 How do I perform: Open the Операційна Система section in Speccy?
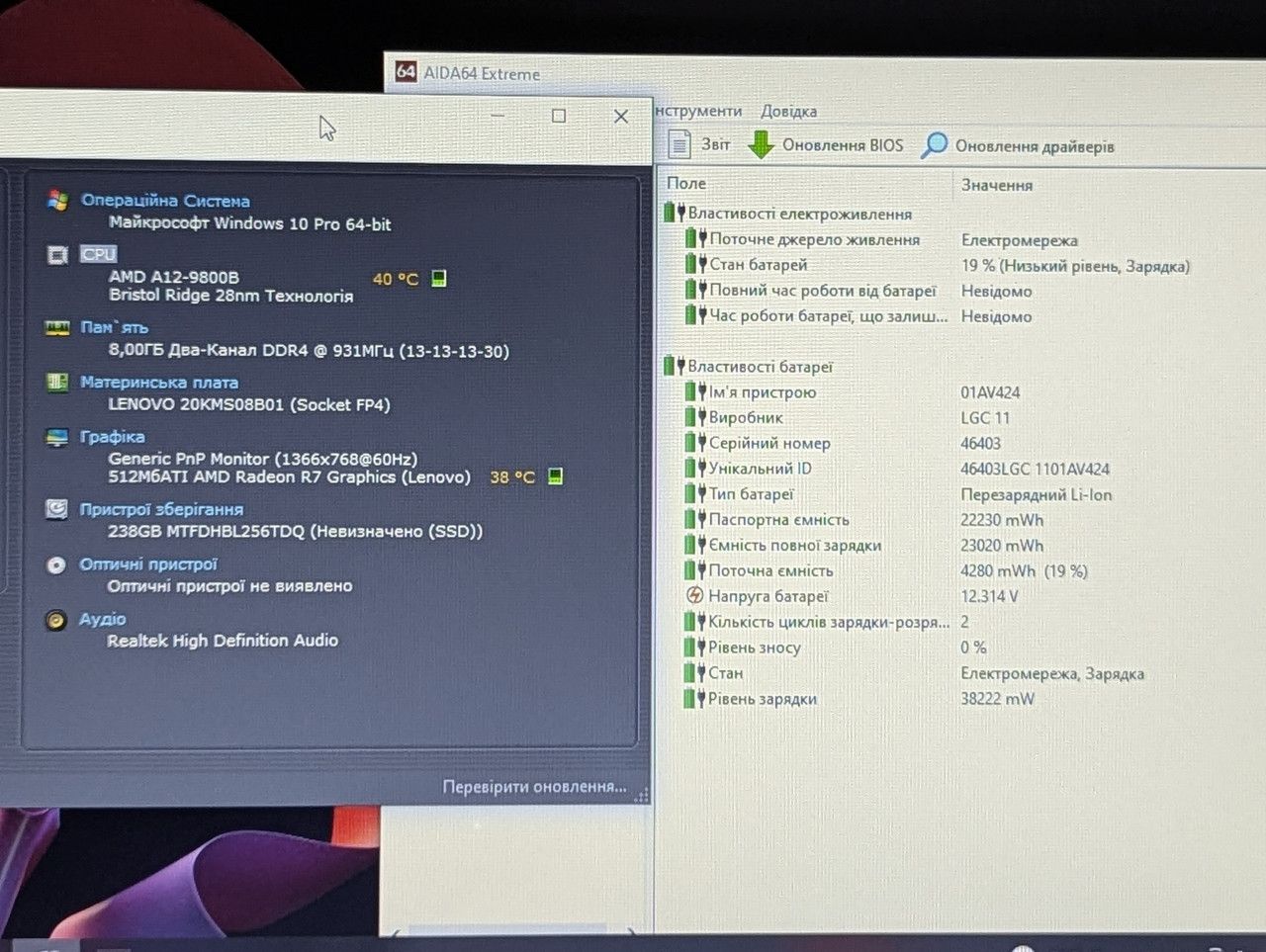[165, 201]
